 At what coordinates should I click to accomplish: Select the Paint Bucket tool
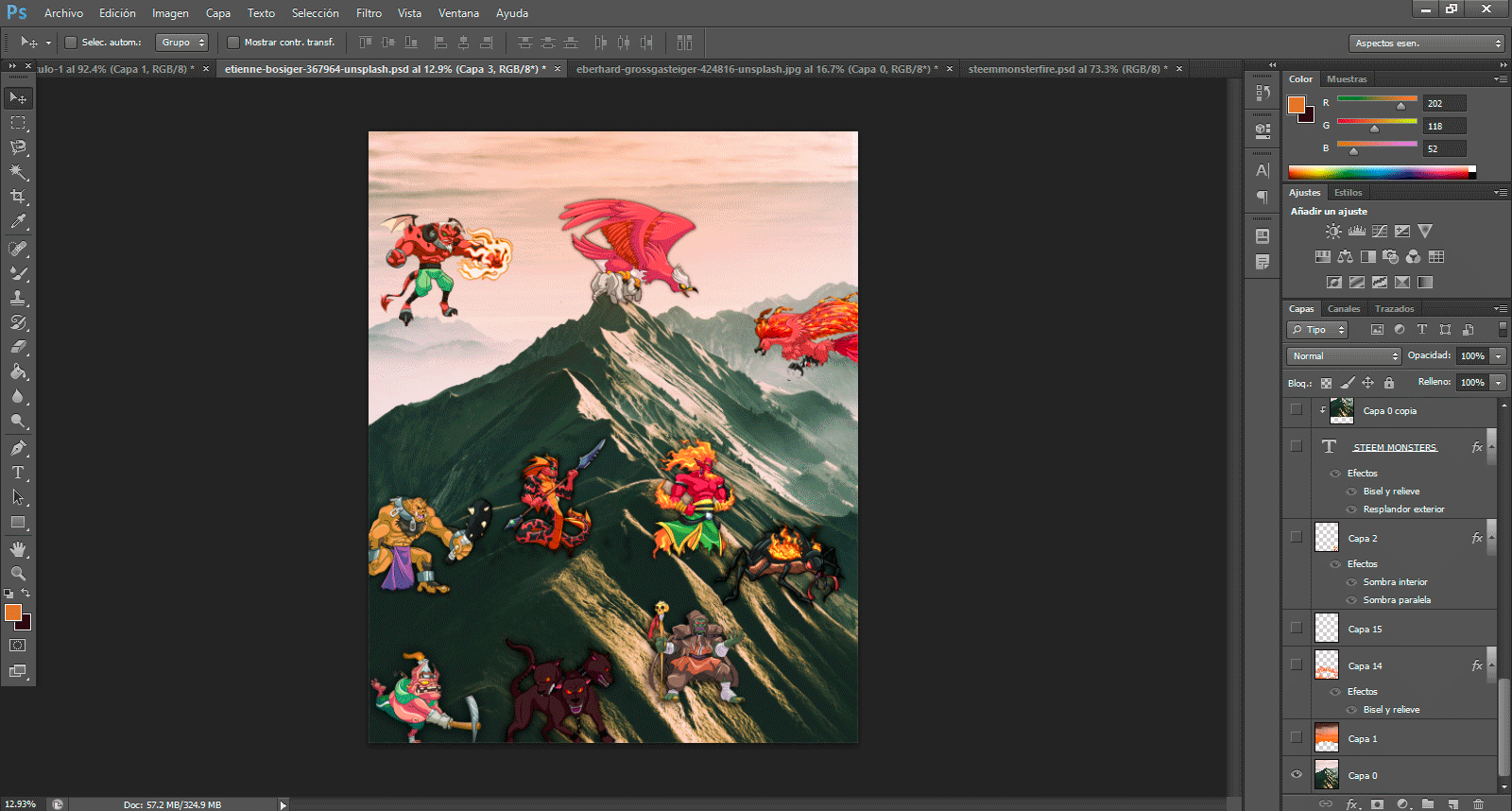tap(18, 371)
